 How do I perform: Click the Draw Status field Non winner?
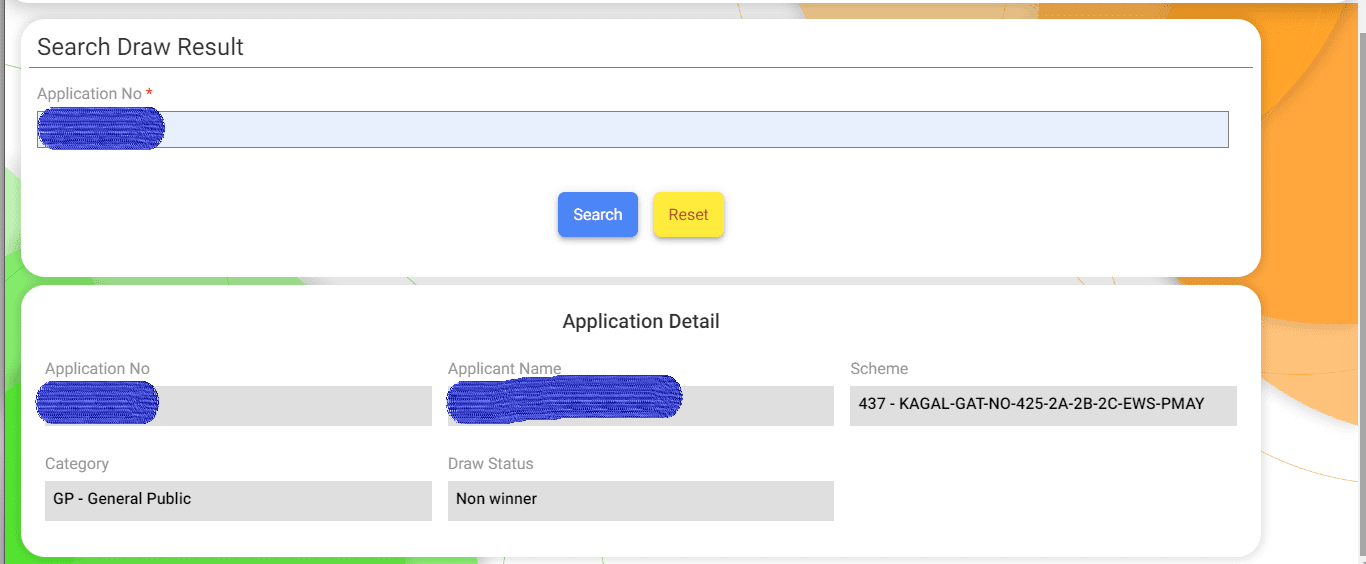(641, 500)
